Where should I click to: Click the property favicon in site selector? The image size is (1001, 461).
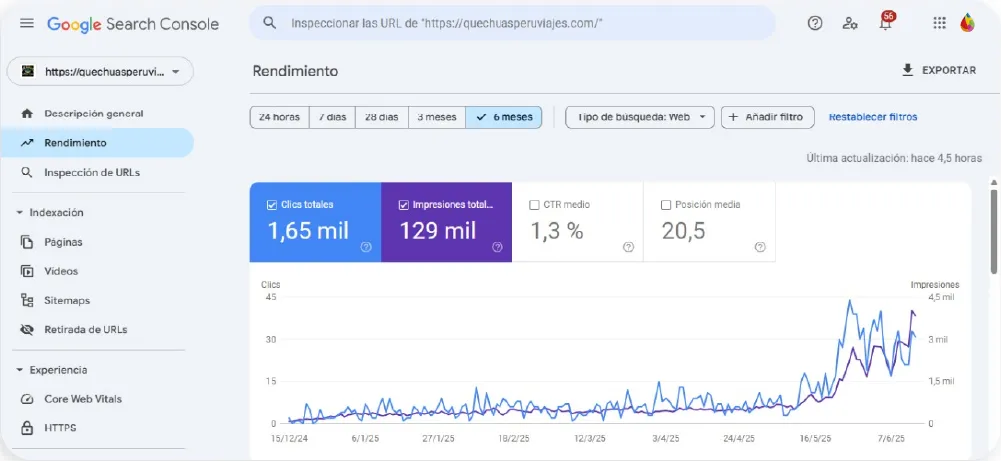[x=27, y=72]
